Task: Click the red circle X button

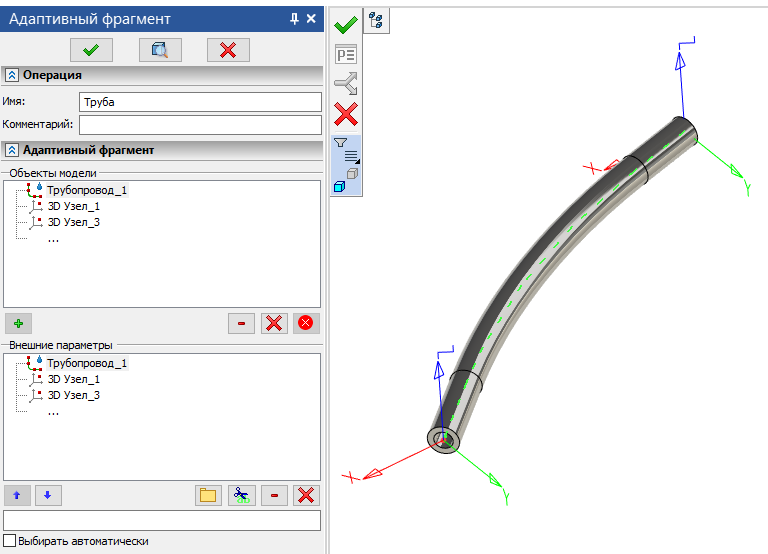Action: tap(306, 323)
